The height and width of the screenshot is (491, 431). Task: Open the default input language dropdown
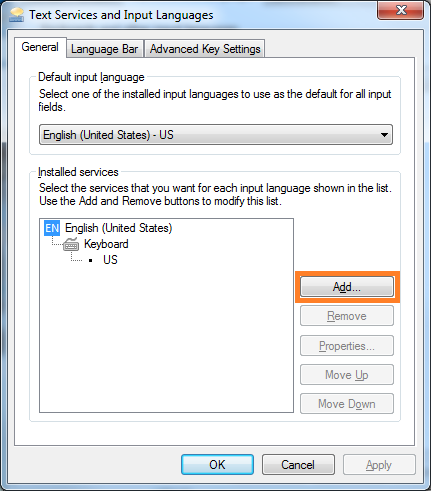pos(216,135)
